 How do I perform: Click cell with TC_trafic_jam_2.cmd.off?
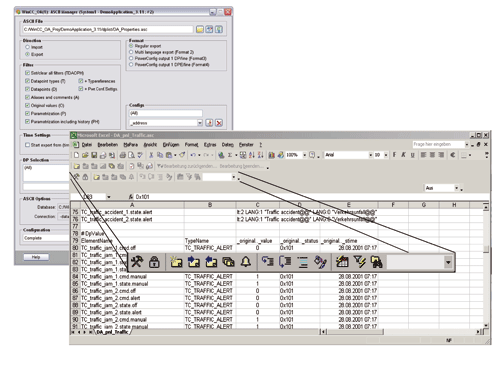tap(132, 291)
